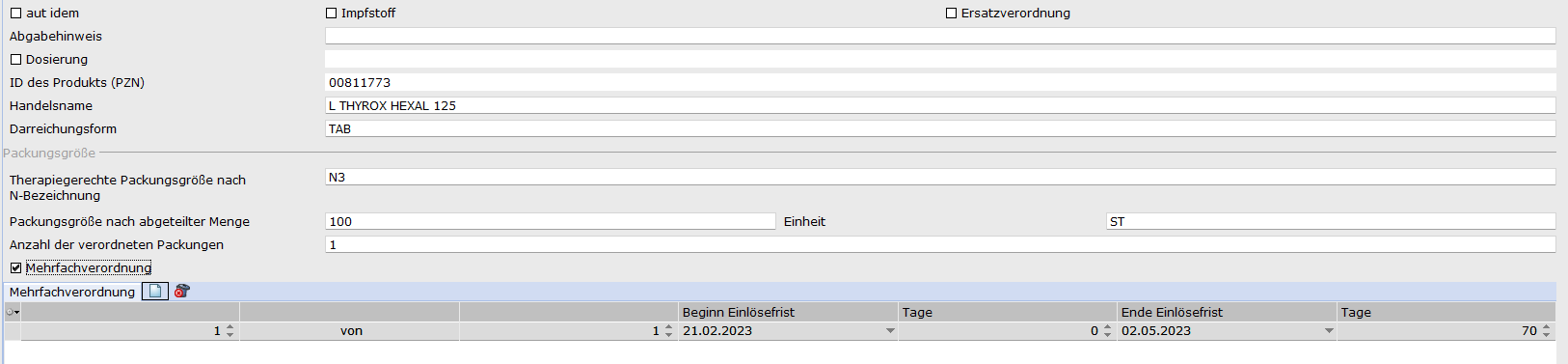Focus the Dosierung text field

click(x=940, y=59)
